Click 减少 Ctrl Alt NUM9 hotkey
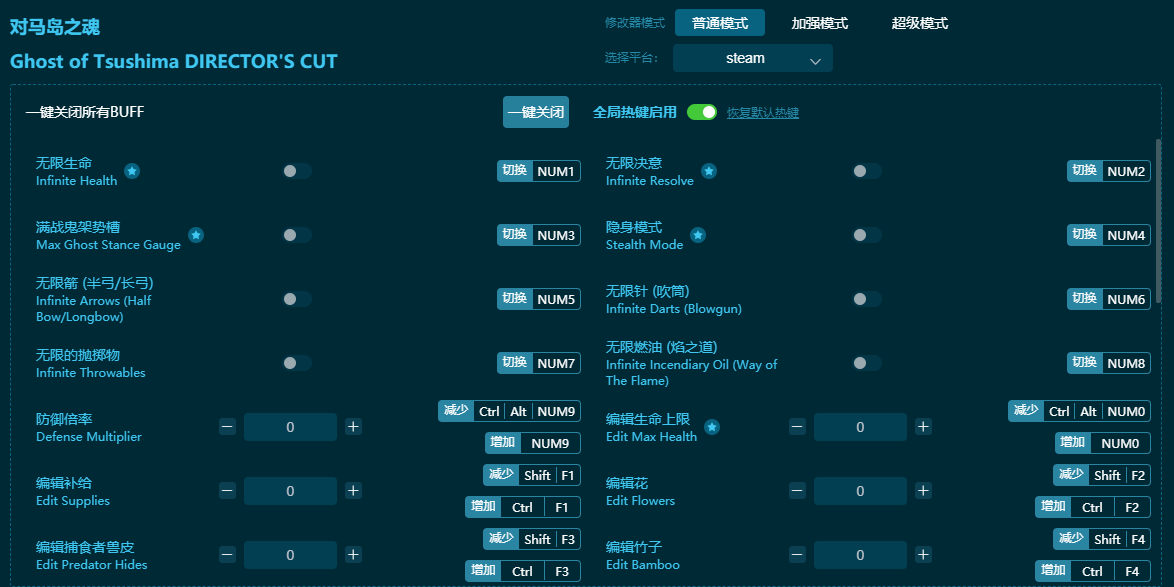This screenshot has height=587, width=1174. (509, 411)
